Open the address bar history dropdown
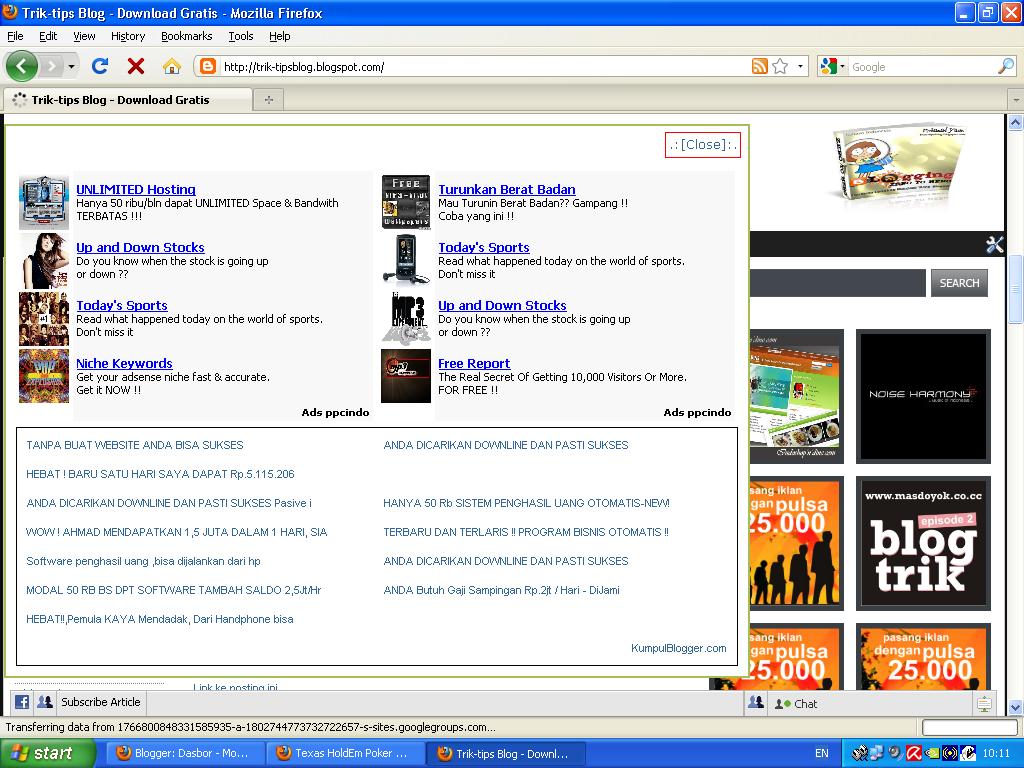The height and width of the screenshot is (768, 1024). click(x=800, y=66)
